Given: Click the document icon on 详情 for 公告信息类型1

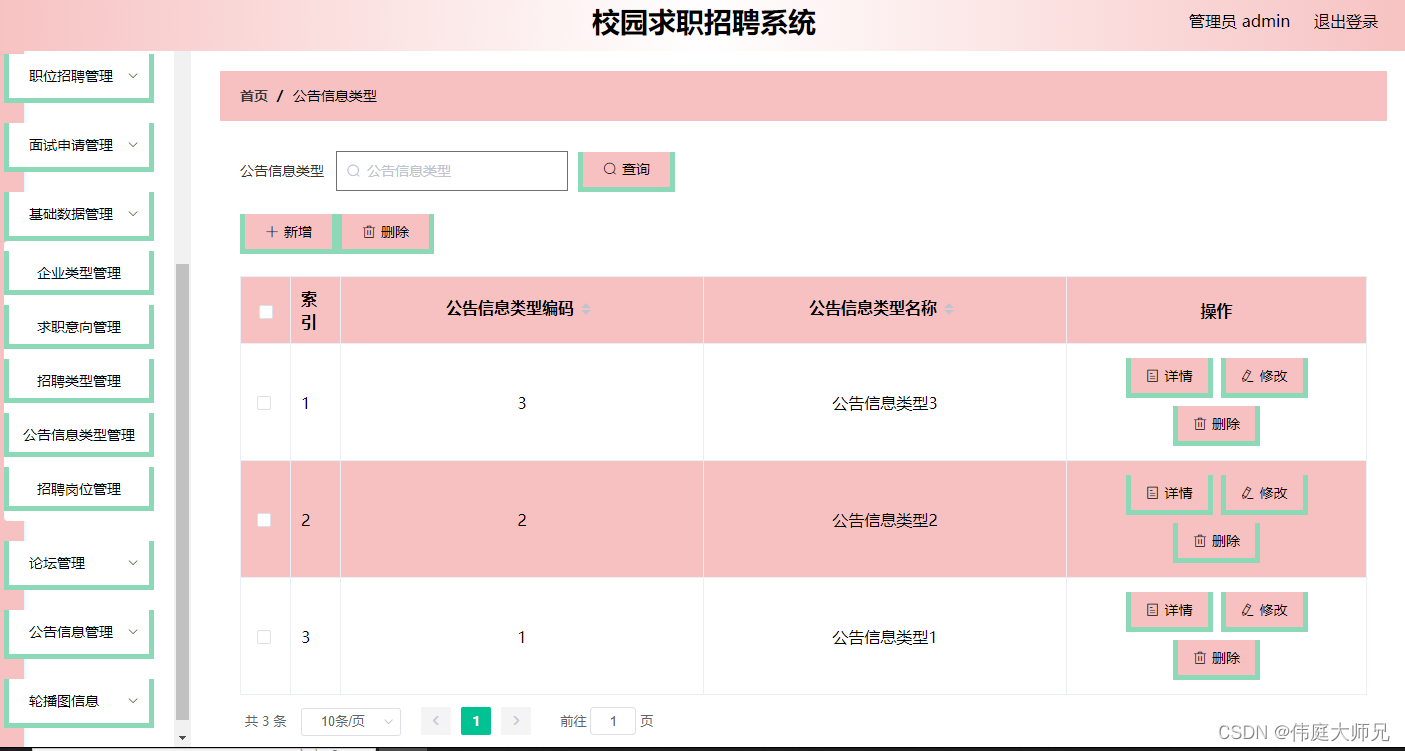Looking at the screenshot, I should (x=1152, y=610).
